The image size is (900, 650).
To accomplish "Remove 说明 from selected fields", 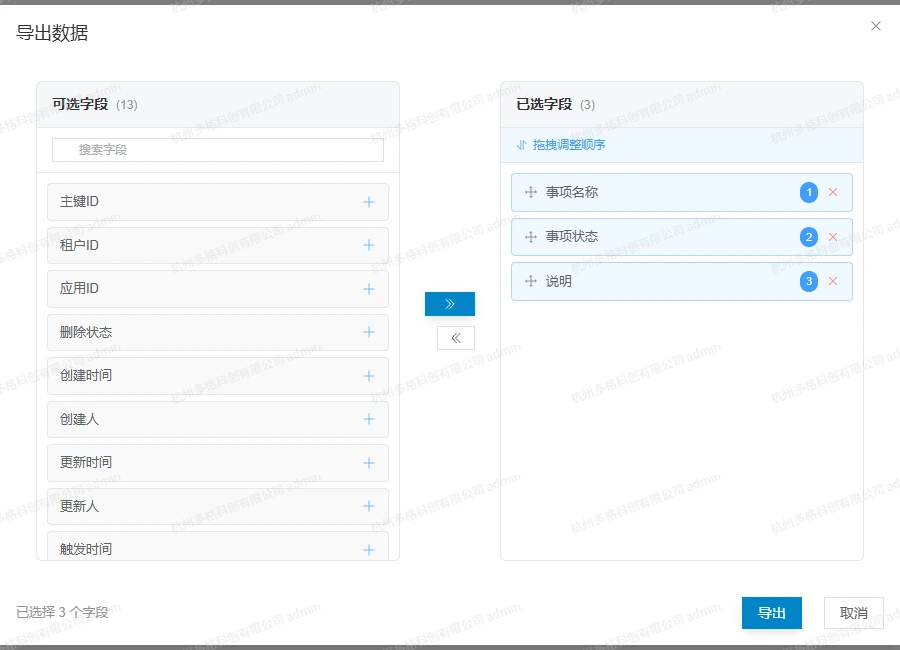I will pos(833,281).
